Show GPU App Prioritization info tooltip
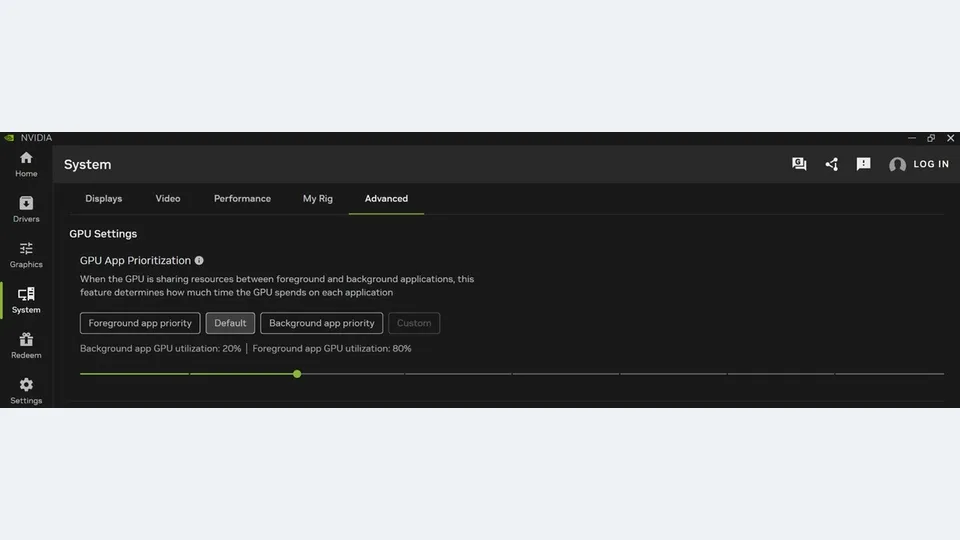The image size is (960, 540). pyautogui.click(x=199, y=261)
